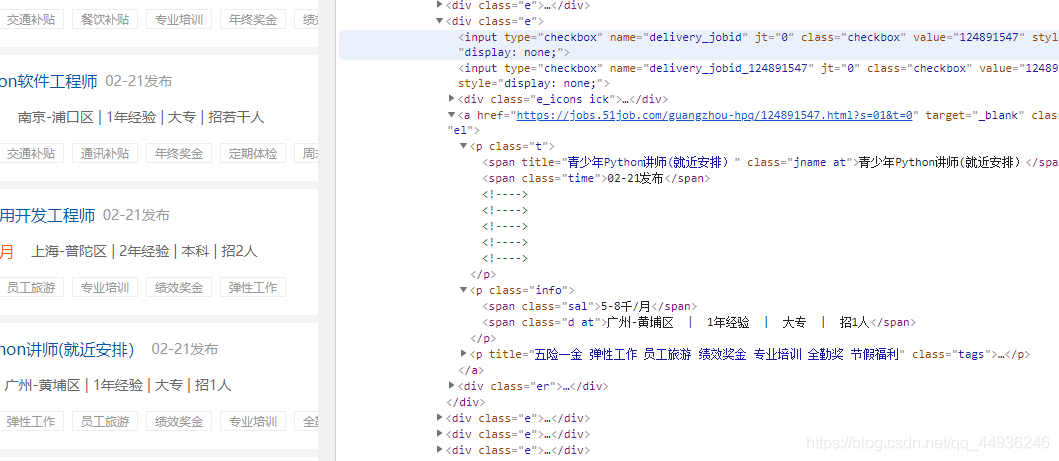1059x461 pixels.
Task: Collapse the a href element node
Action: (x=452, y=115)
